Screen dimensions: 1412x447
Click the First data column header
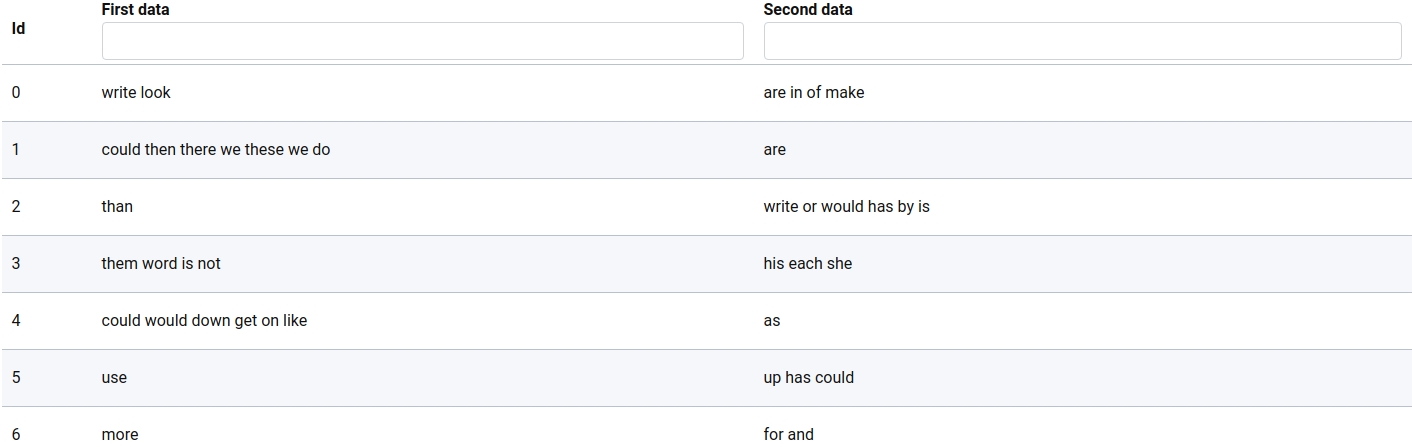(x=135, y=9)
